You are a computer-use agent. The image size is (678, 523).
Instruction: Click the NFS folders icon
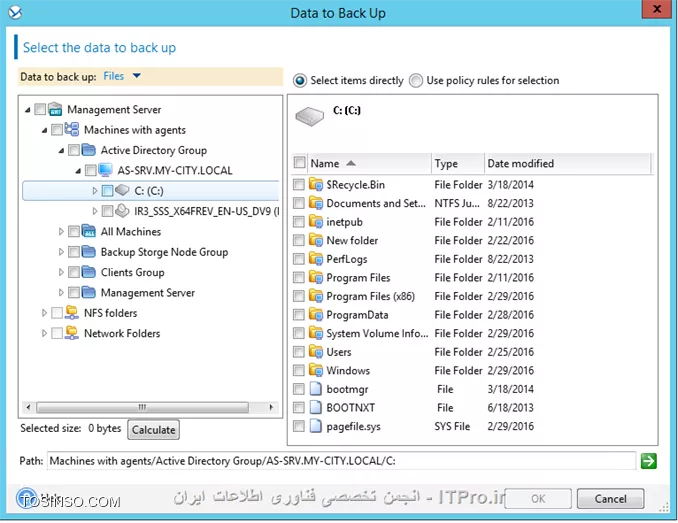(72, 312)
